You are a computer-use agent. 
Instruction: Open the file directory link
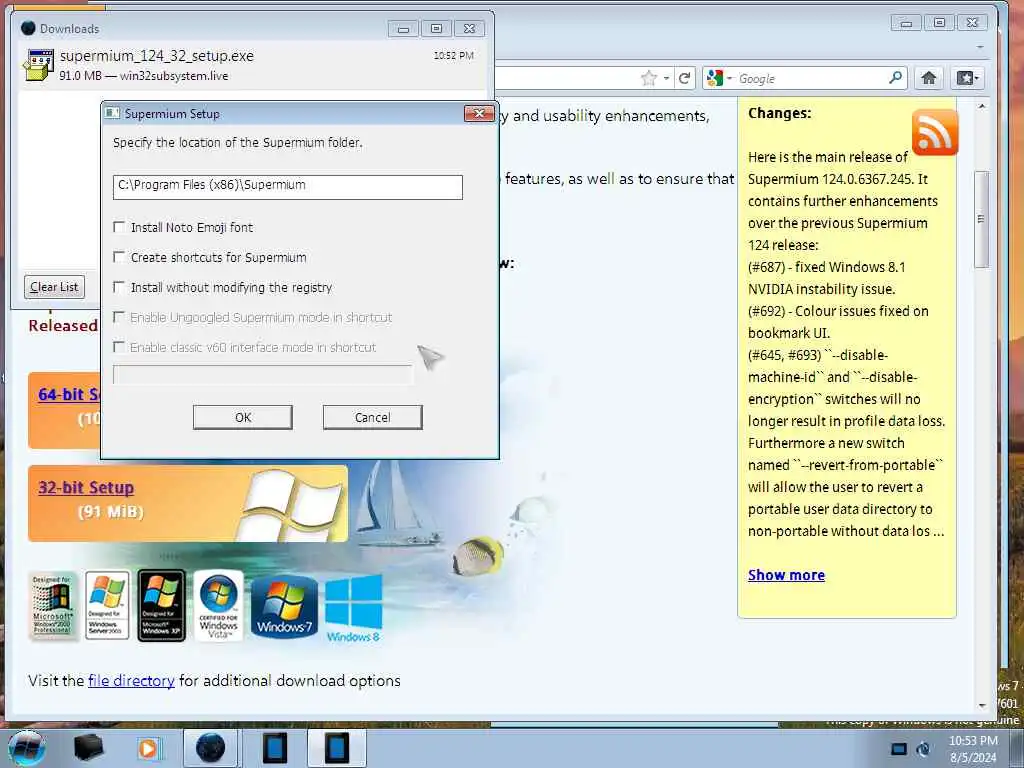[x=131, y=680]
